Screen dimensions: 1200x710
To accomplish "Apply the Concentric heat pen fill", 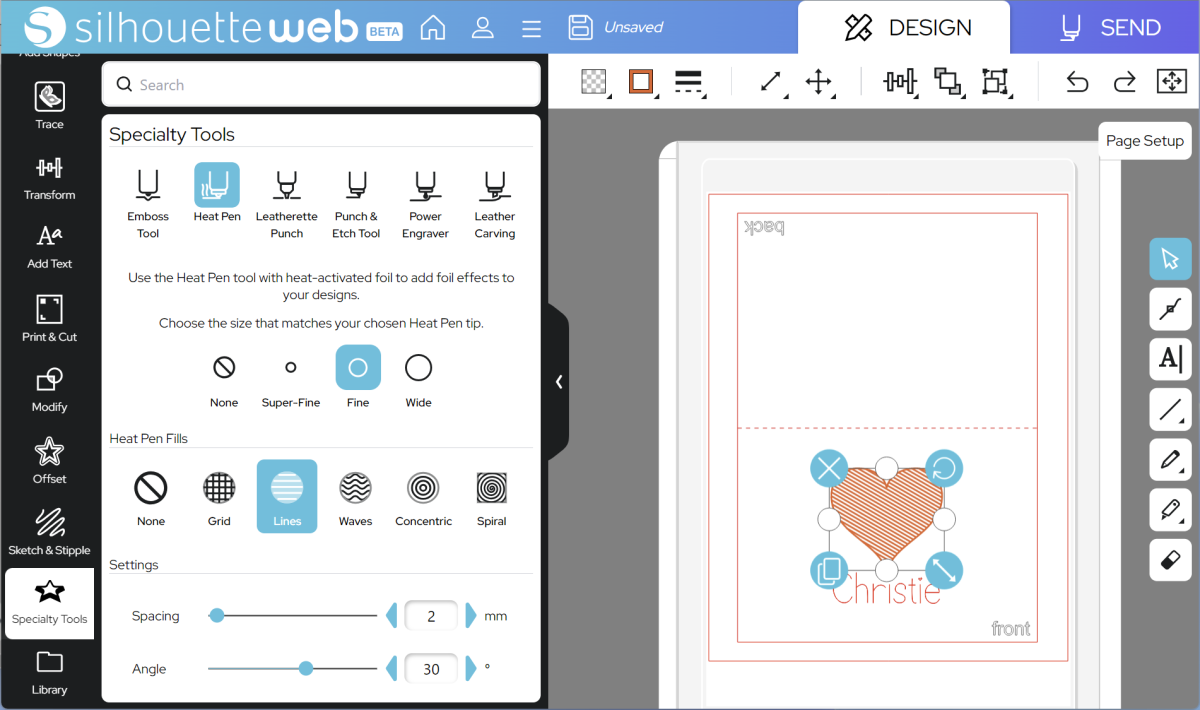I will [x=423, y=497].
